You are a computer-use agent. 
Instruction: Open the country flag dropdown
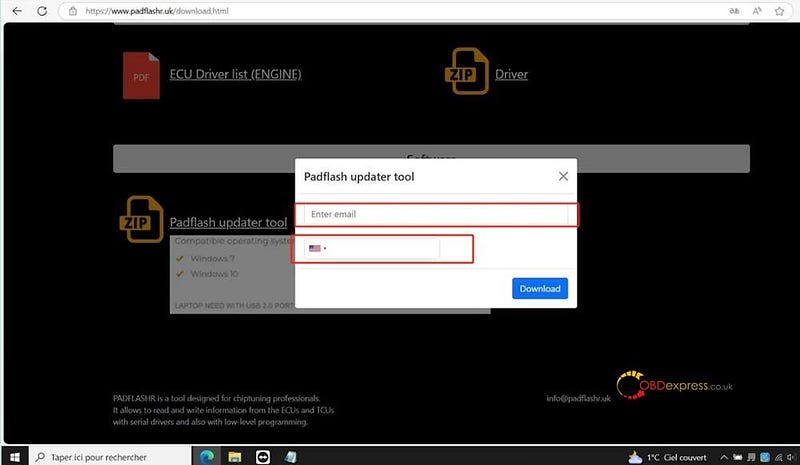point(317,249)
